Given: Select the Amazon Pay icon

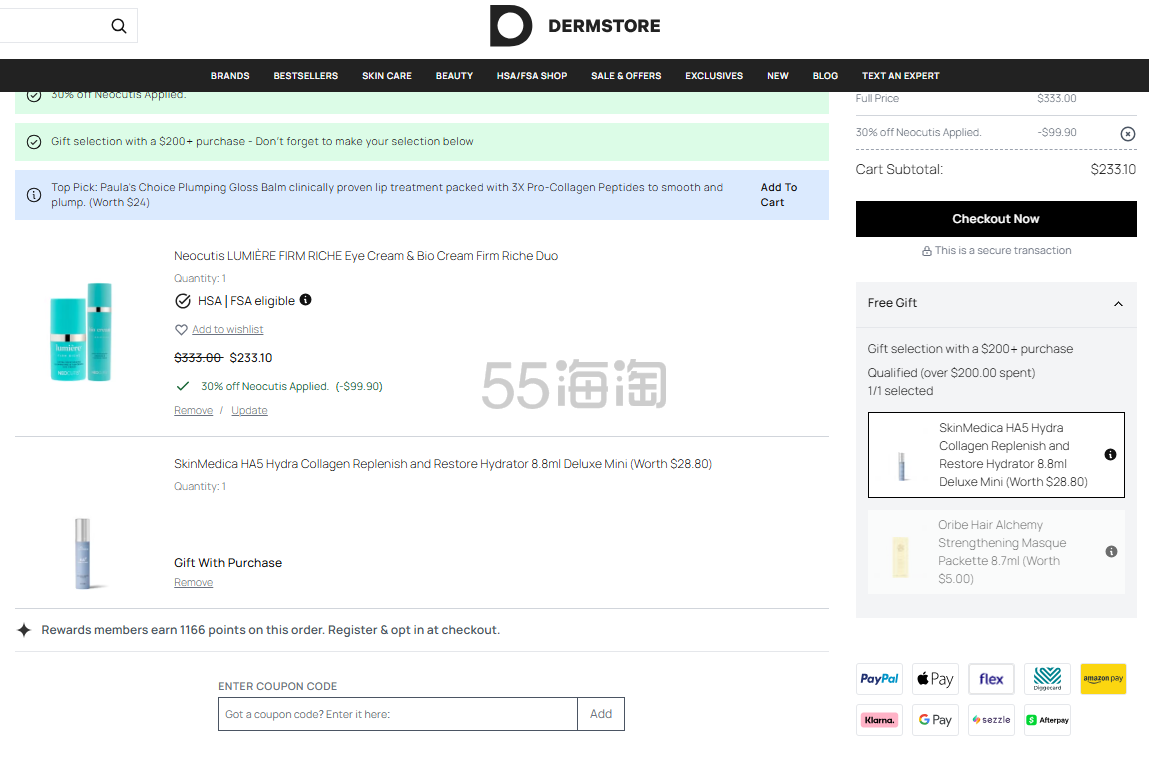Looking at the screenshot, I should (1103, 679).
